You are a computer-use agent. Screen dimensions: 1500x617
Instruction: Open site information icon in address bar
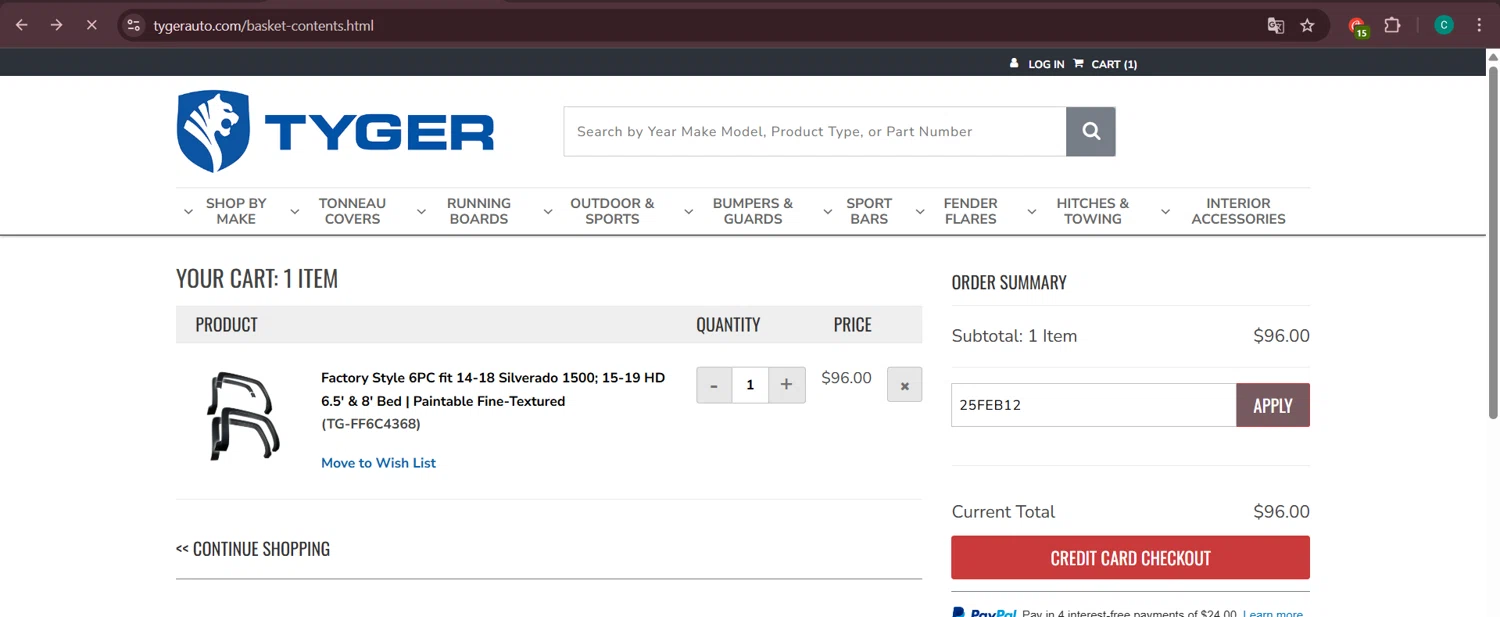pyautogui.click(x=133, y=25)
